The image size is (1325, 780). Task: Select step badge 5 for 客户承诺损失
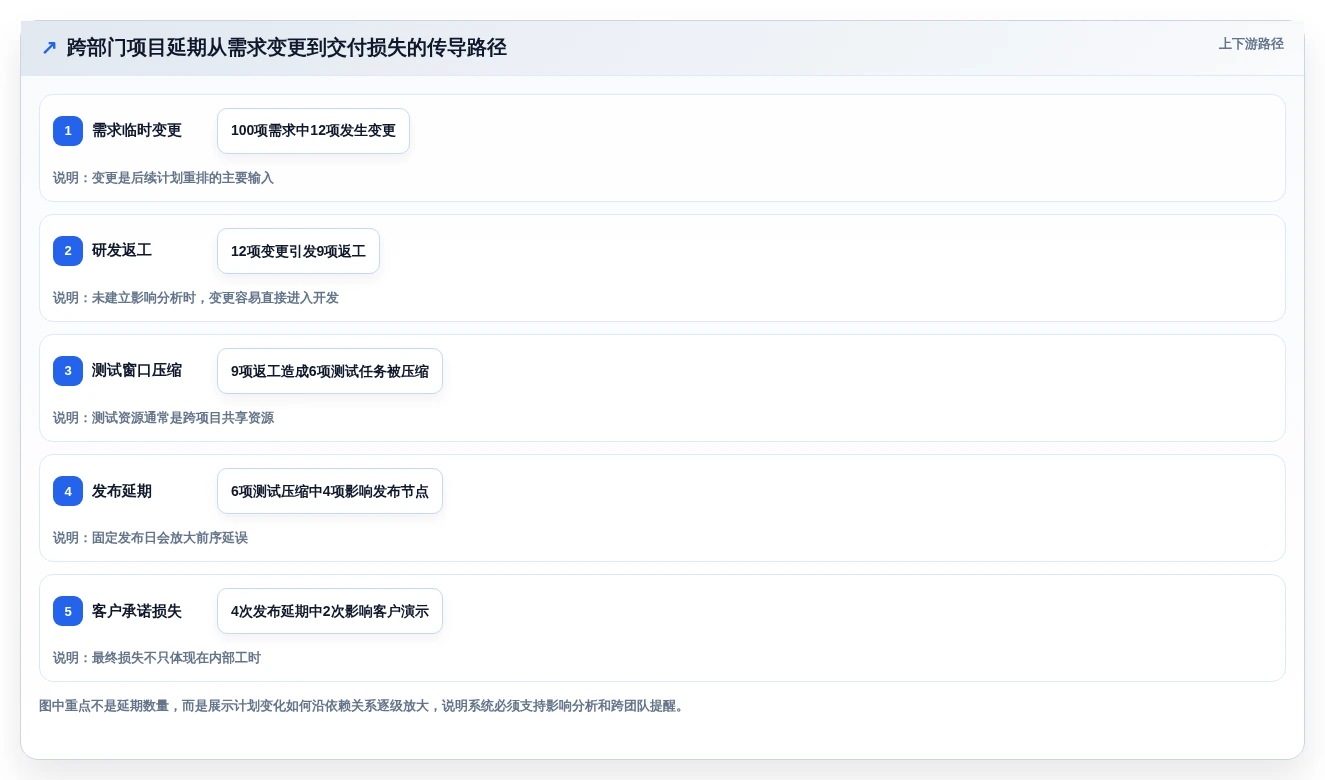(x=68, y=611)
